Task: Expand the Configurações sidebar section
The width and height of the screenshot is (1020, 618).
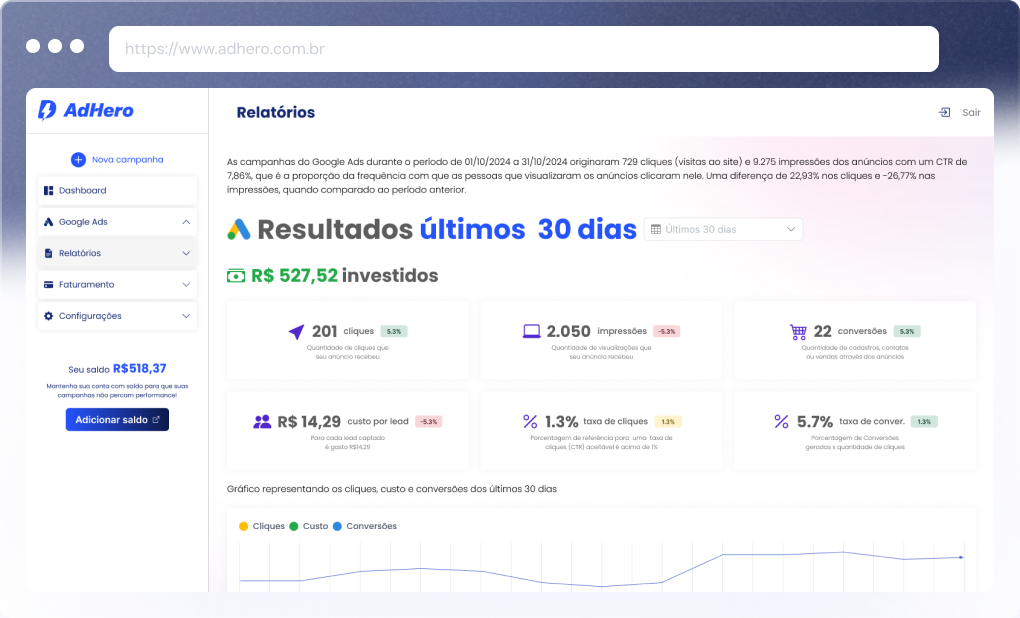Action: pos(186,316)
